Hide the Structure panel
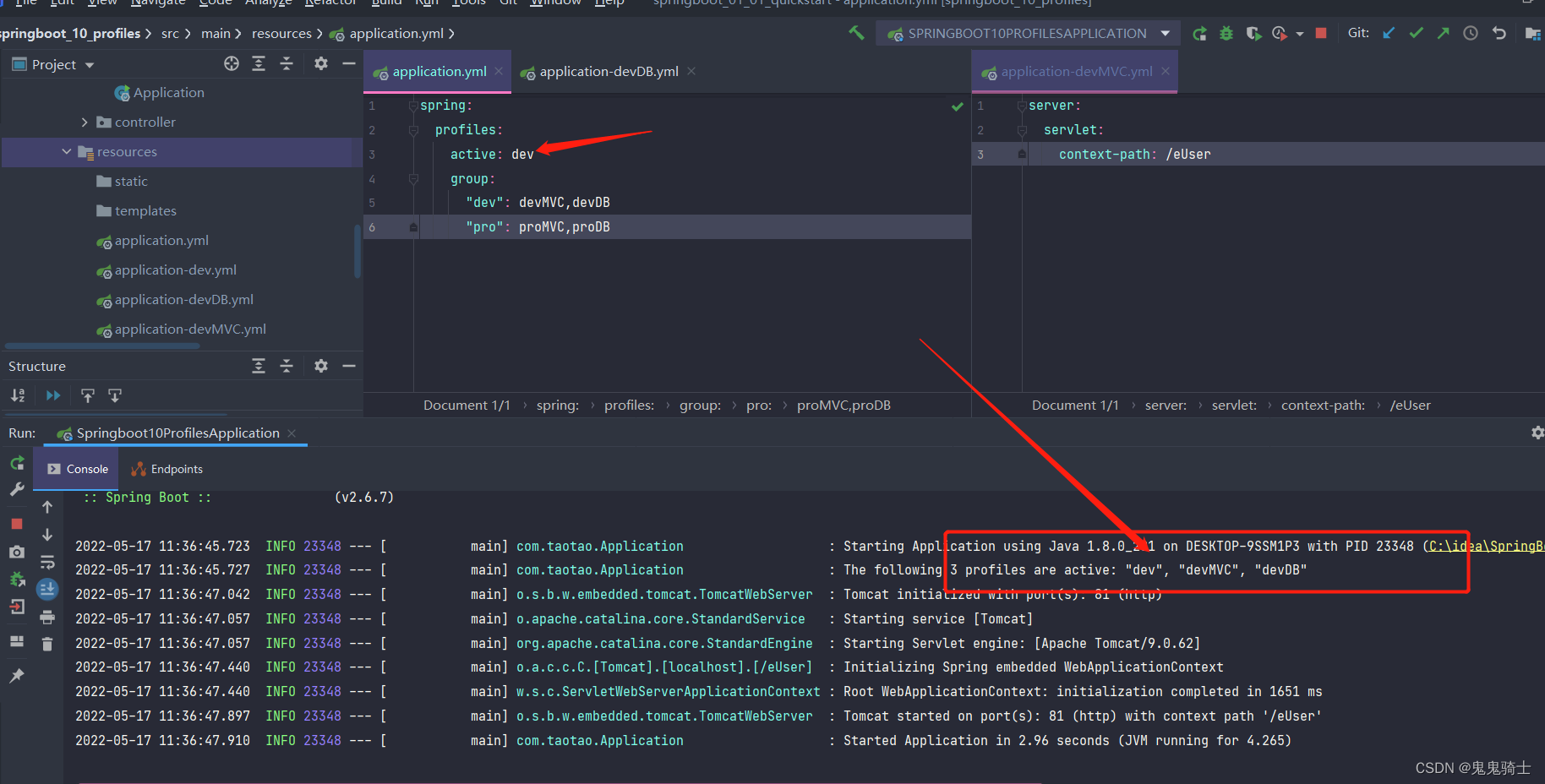 pyautogui.click(x=348, y=366)
